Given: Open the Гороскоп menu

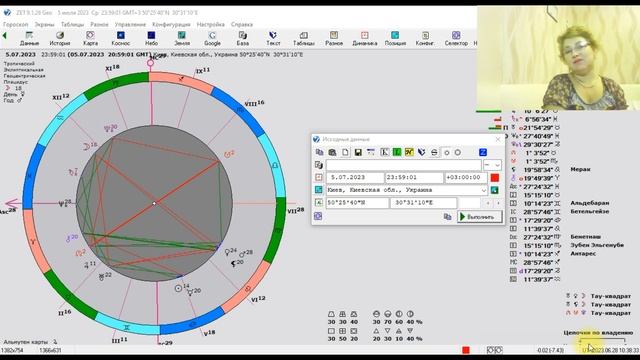Looking at the screenshot, I should click(x=16, y=24).
